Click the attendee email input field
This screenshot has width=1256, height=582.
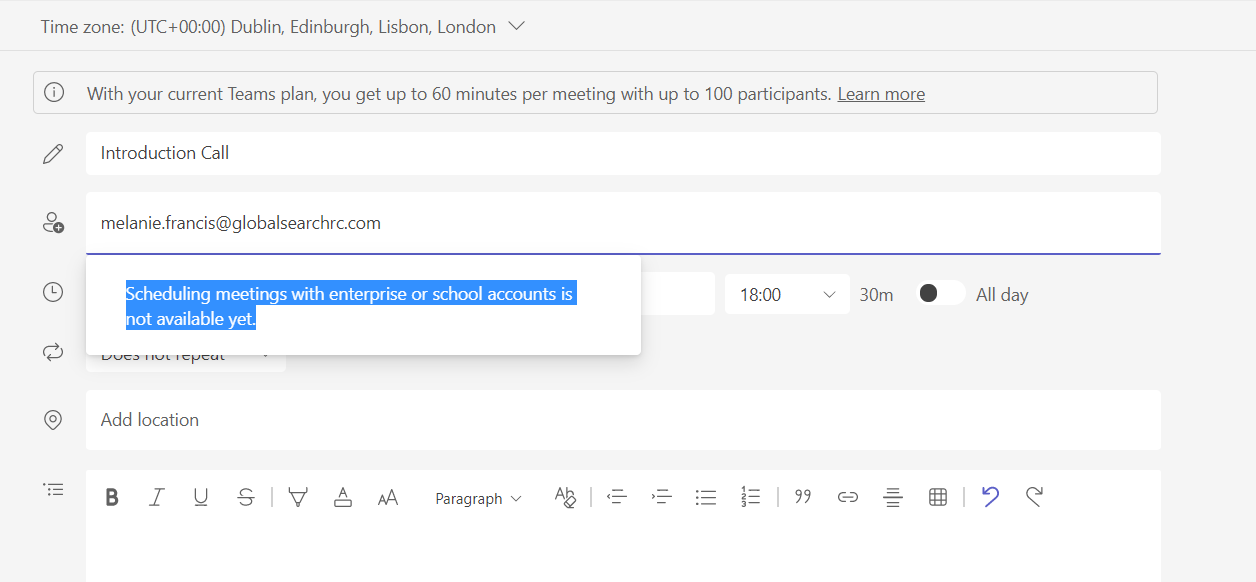(x=623, y=223)
